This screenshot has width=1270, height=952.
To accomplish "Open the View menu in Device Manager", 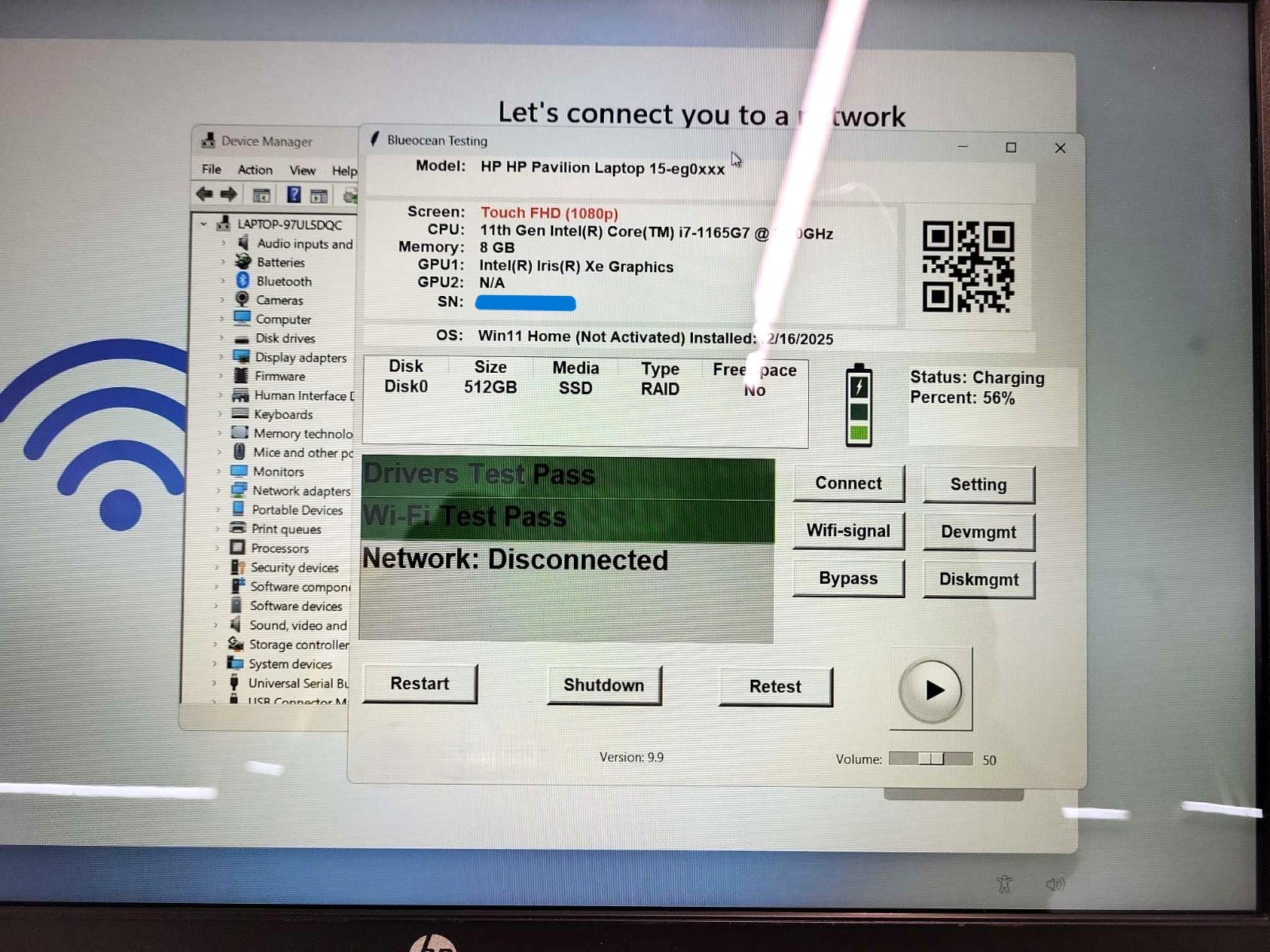I will point(302,171).
